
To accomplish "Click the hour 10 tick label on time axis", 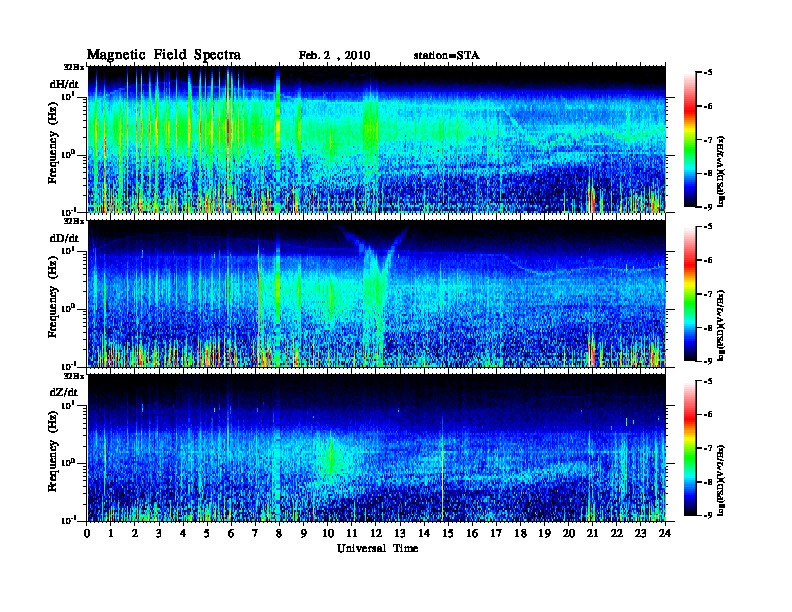I will pyautogui.click(x=327, y=533).
